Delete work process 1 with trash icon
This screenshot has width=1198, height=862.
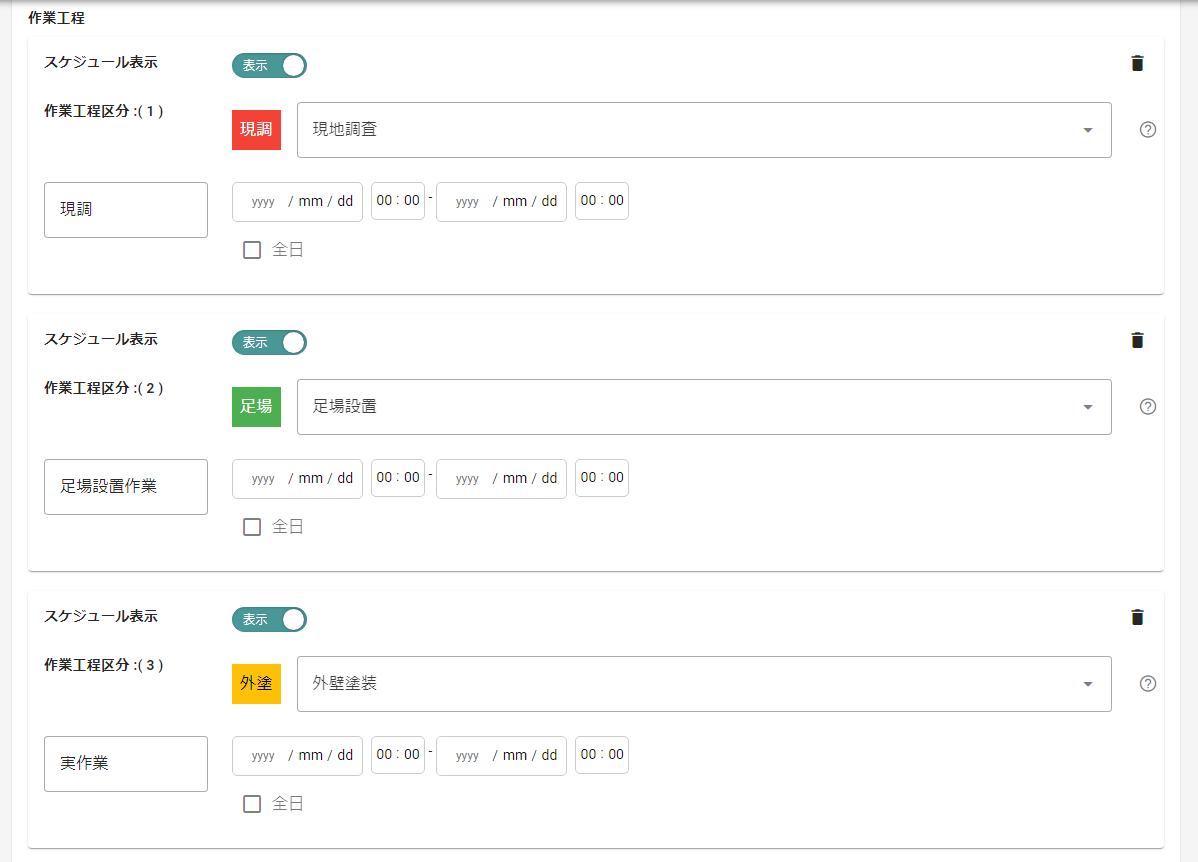pyautogui.click(x=1137, y=63)
